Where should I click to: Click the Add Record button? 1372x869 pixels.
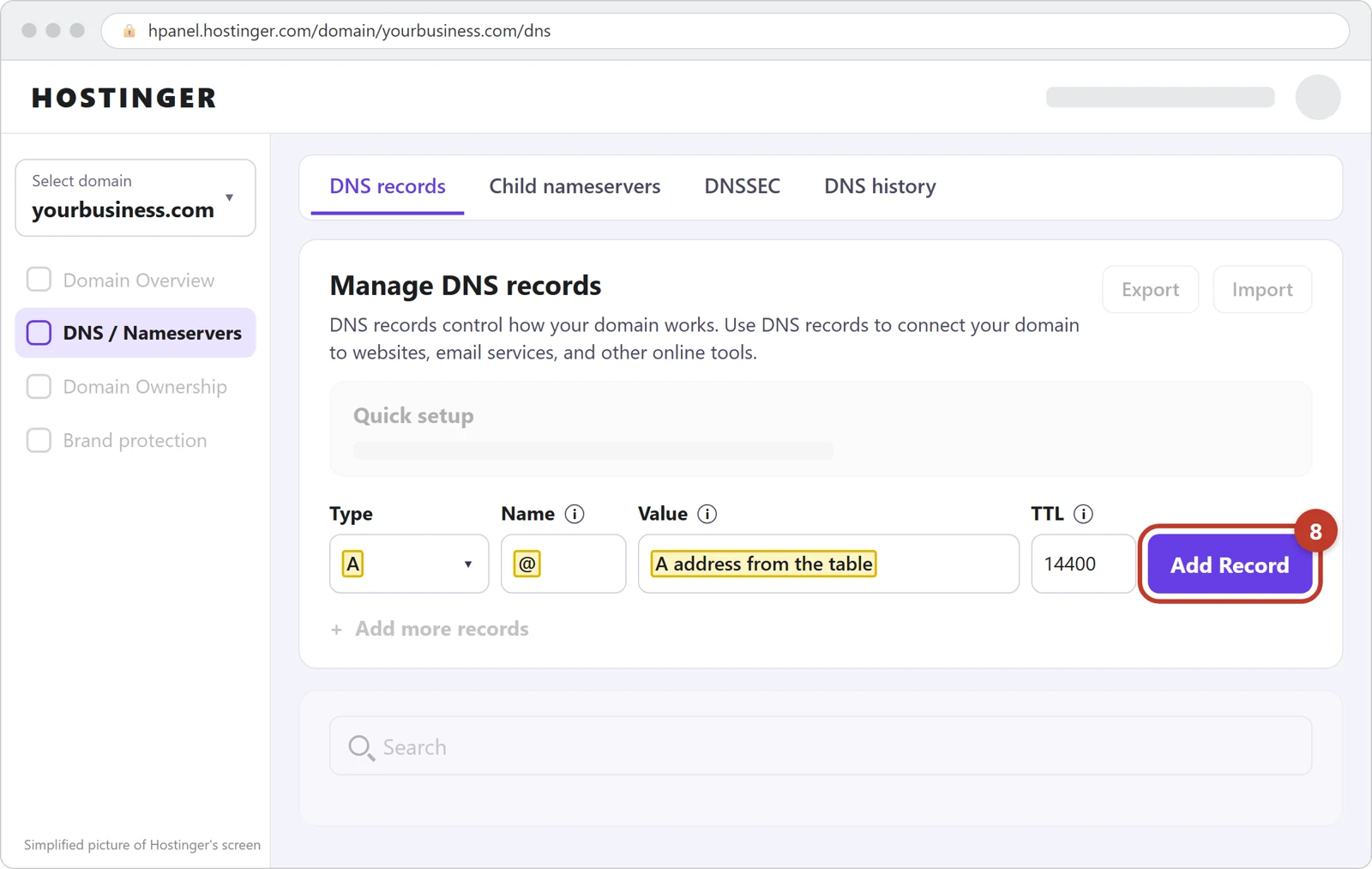(1230, 564)
